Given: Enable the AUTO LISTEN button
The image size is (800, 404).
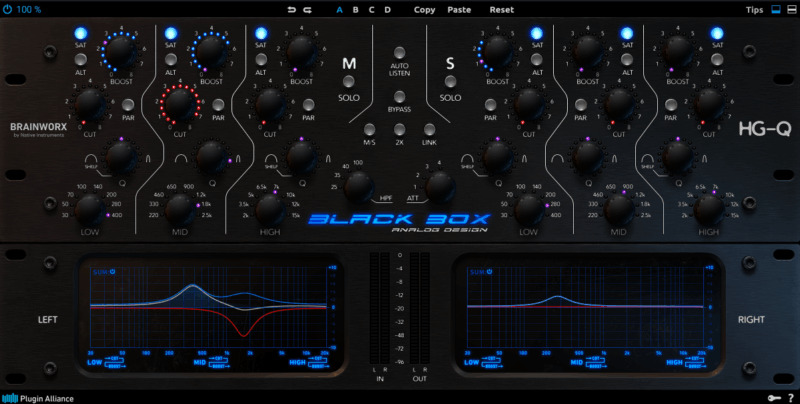Looking at the screenshot, I should 399,52.
